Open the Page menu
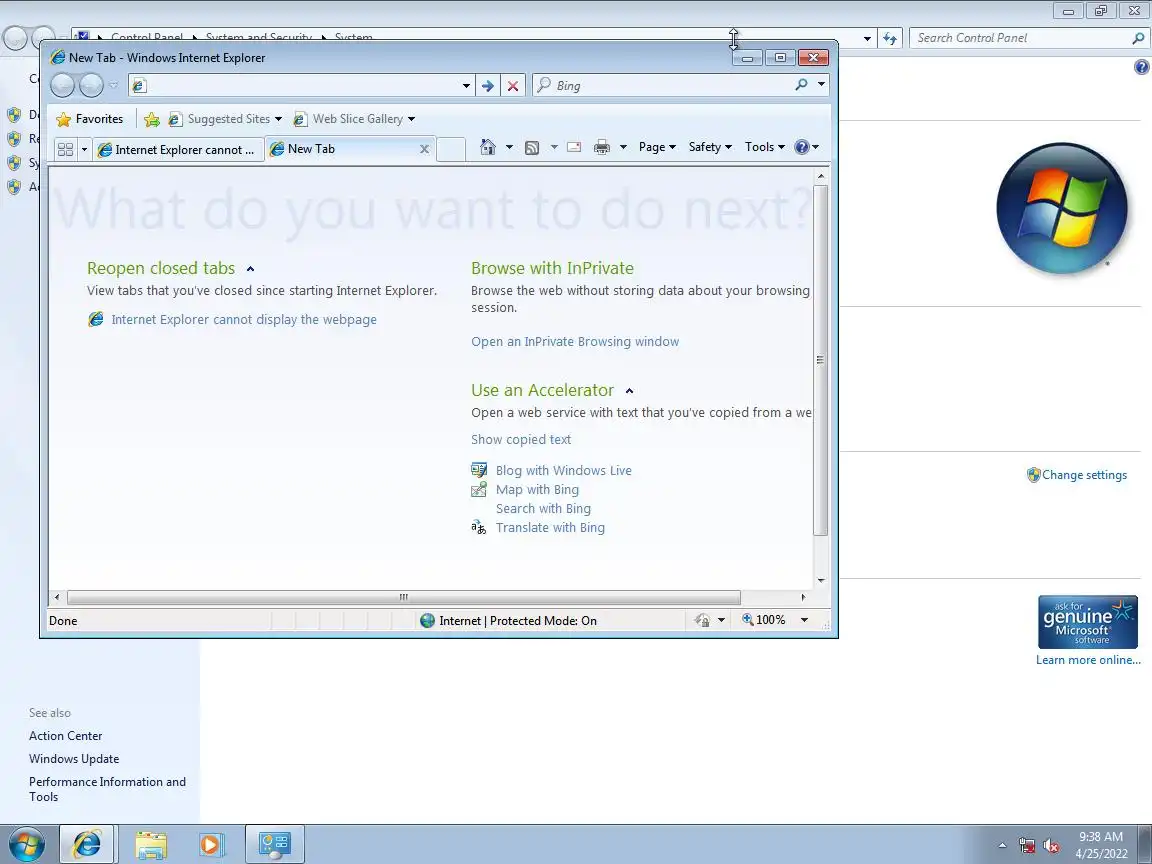 click(x=657, y=147)
